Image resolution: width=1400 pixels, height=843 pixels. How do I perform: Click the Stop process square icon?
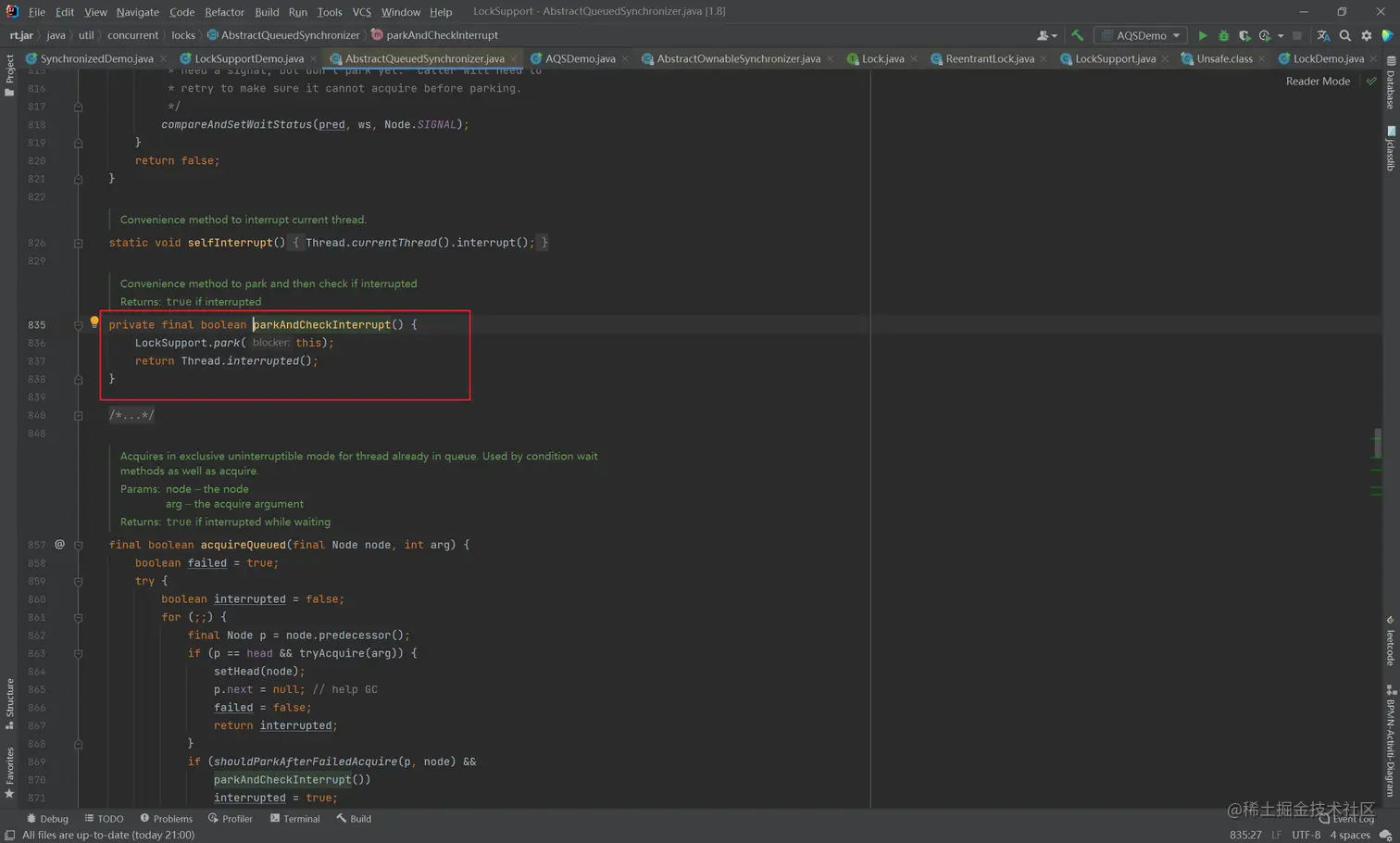[1297, 35]
